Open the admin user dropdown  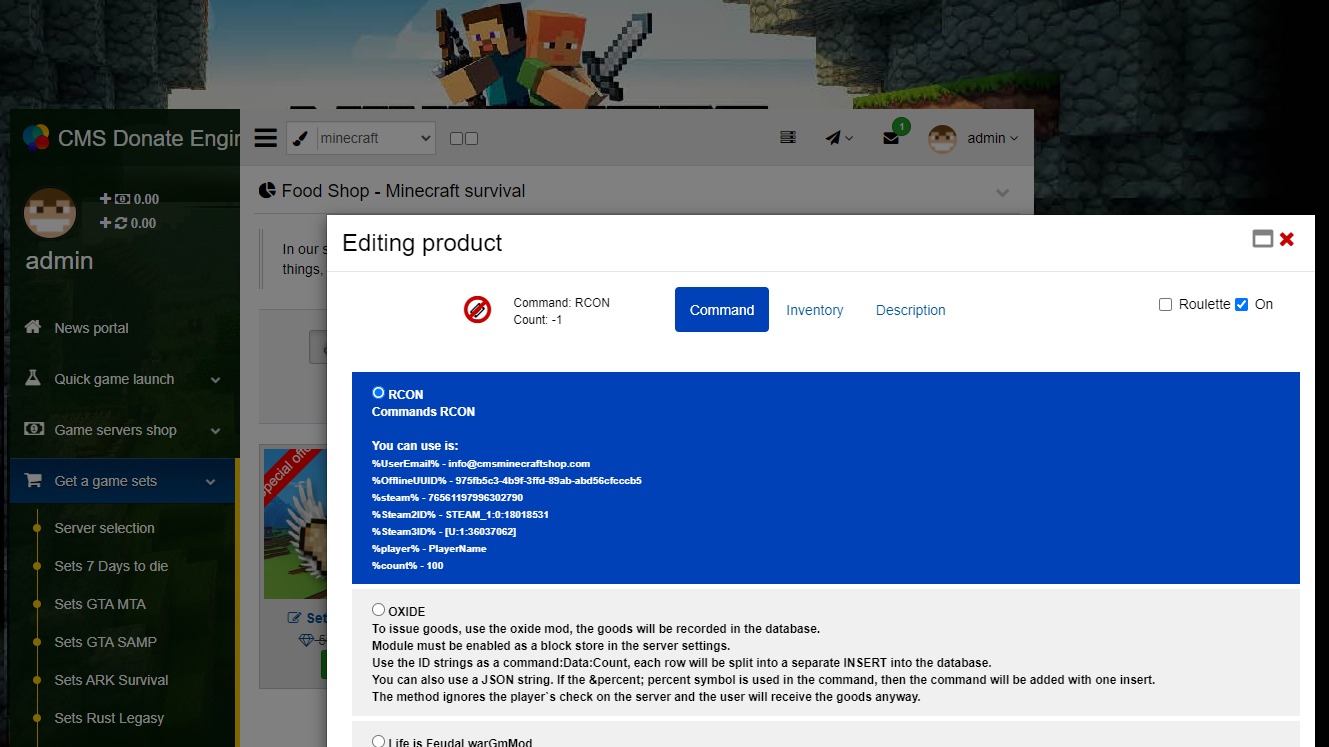pyautogui.click(x=973, y=138)
